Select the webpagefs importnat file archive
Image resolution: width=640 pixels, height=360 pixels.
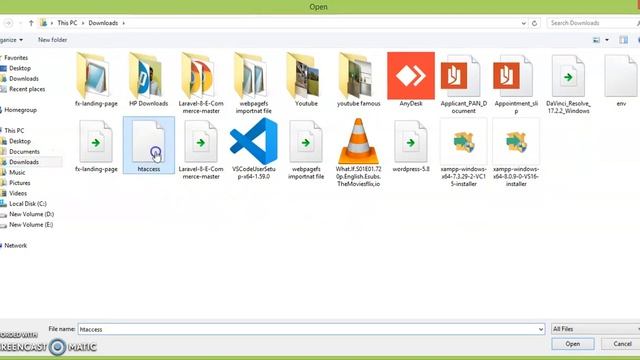(306, 149)
